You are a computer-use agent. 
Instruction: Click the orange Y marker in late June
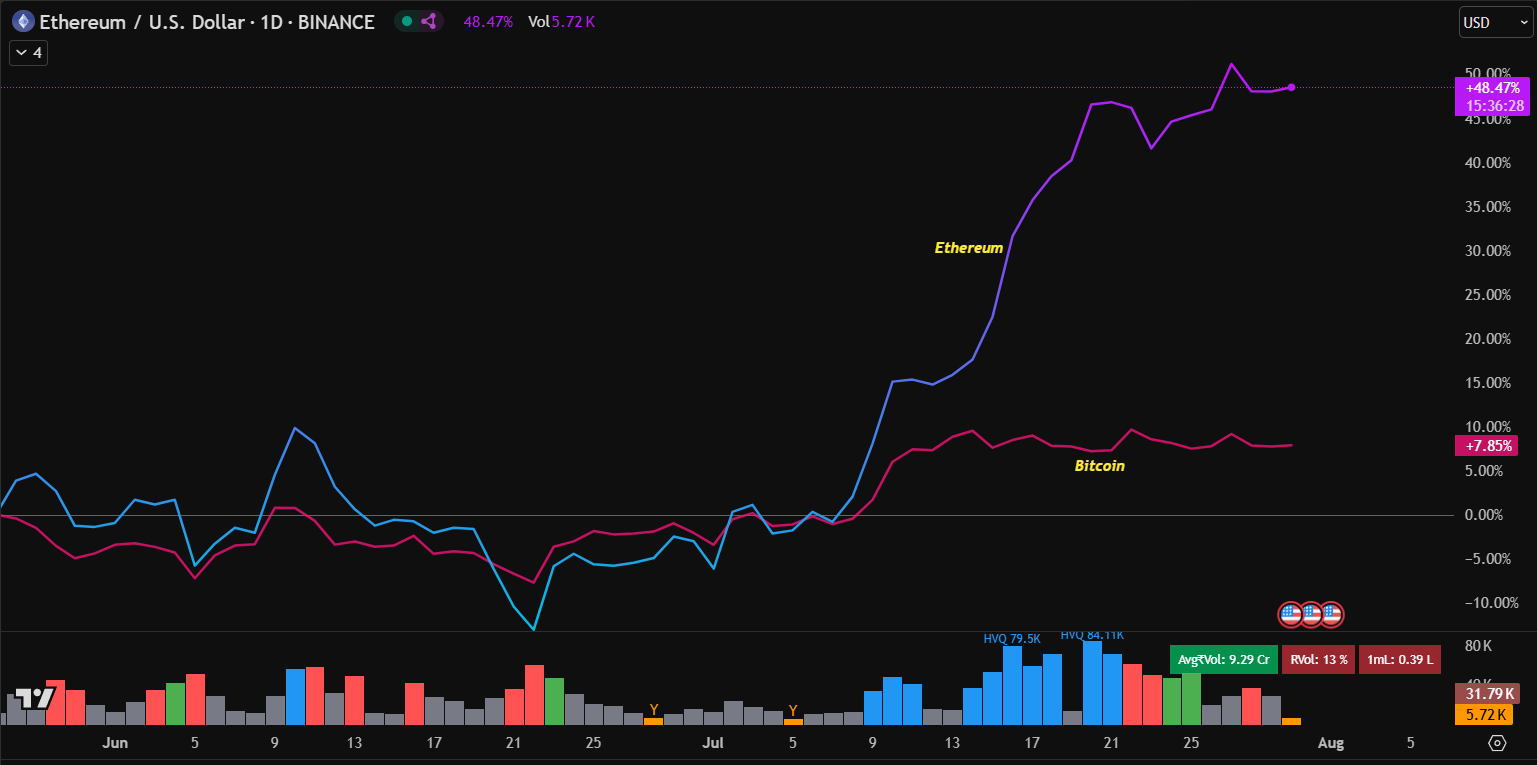pyautogui.click(x=654, y=710)
